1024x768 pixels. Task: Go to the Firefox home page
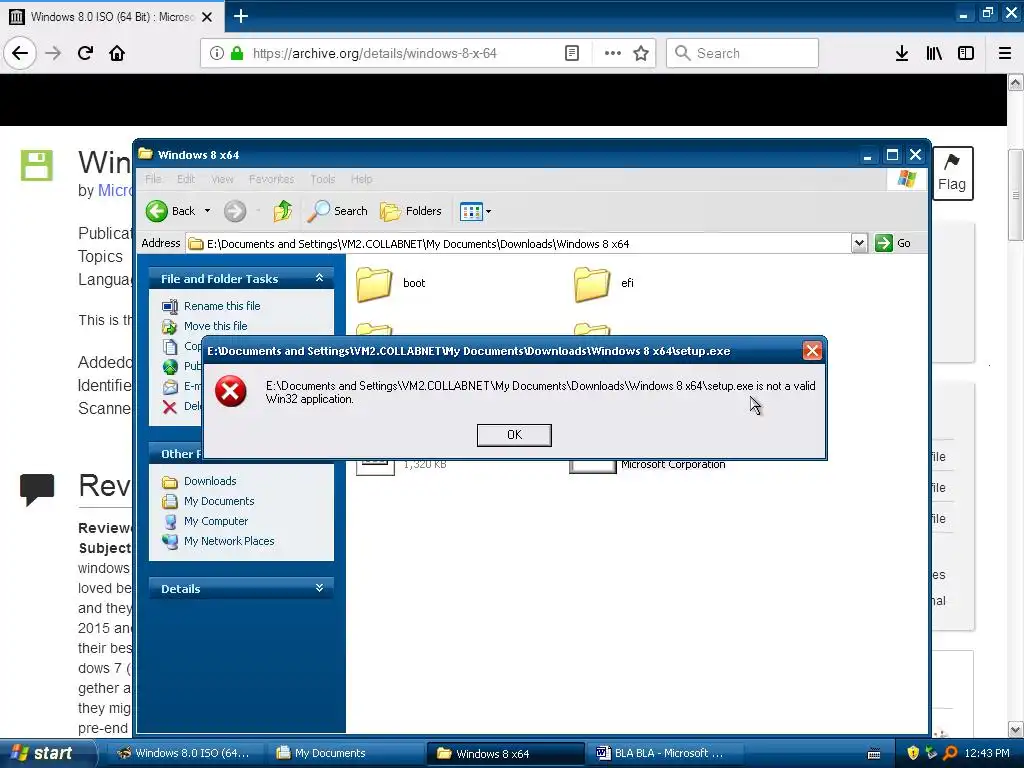coord(117,53)
